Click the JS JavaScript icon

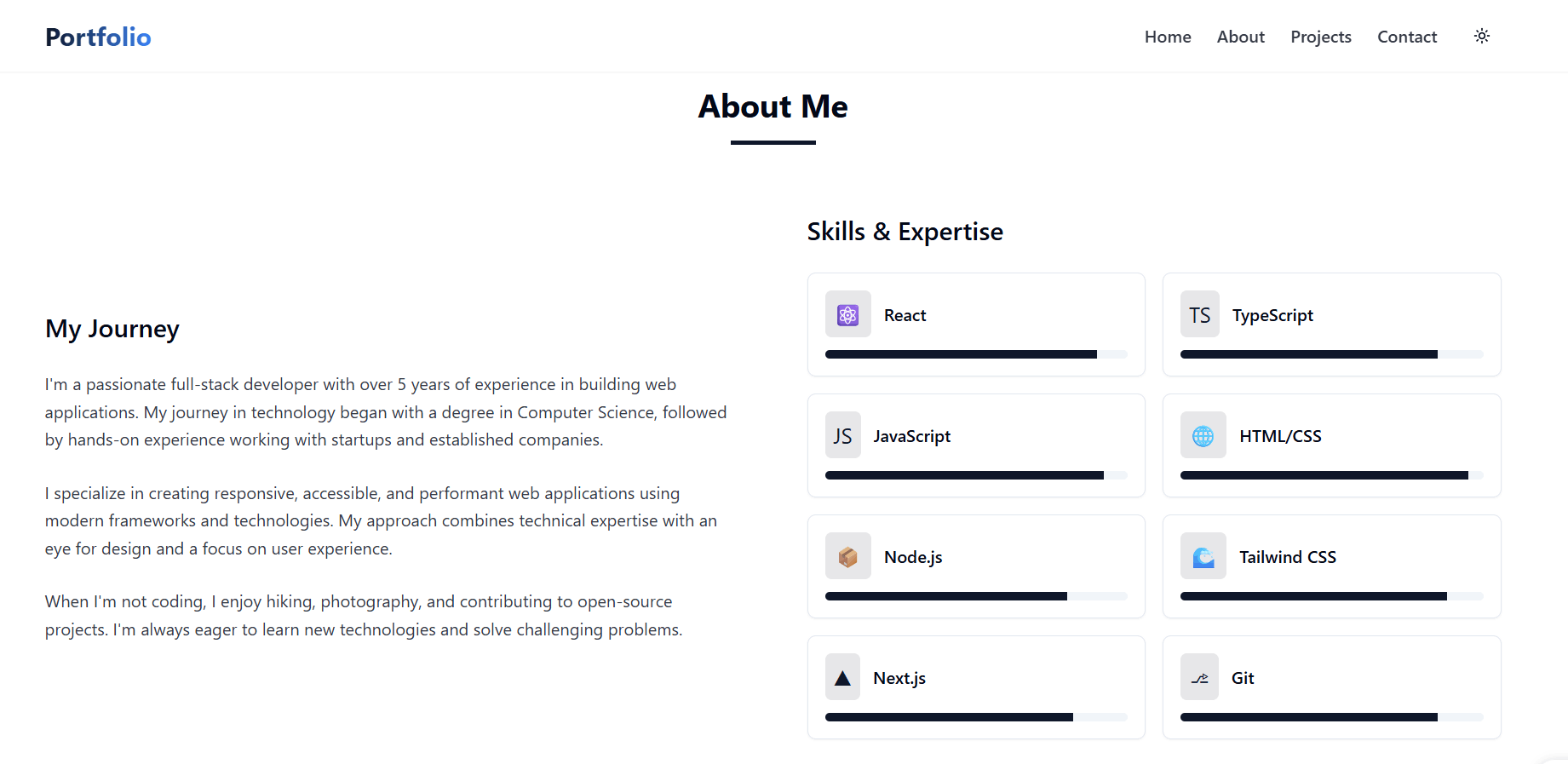pos(842,435)
